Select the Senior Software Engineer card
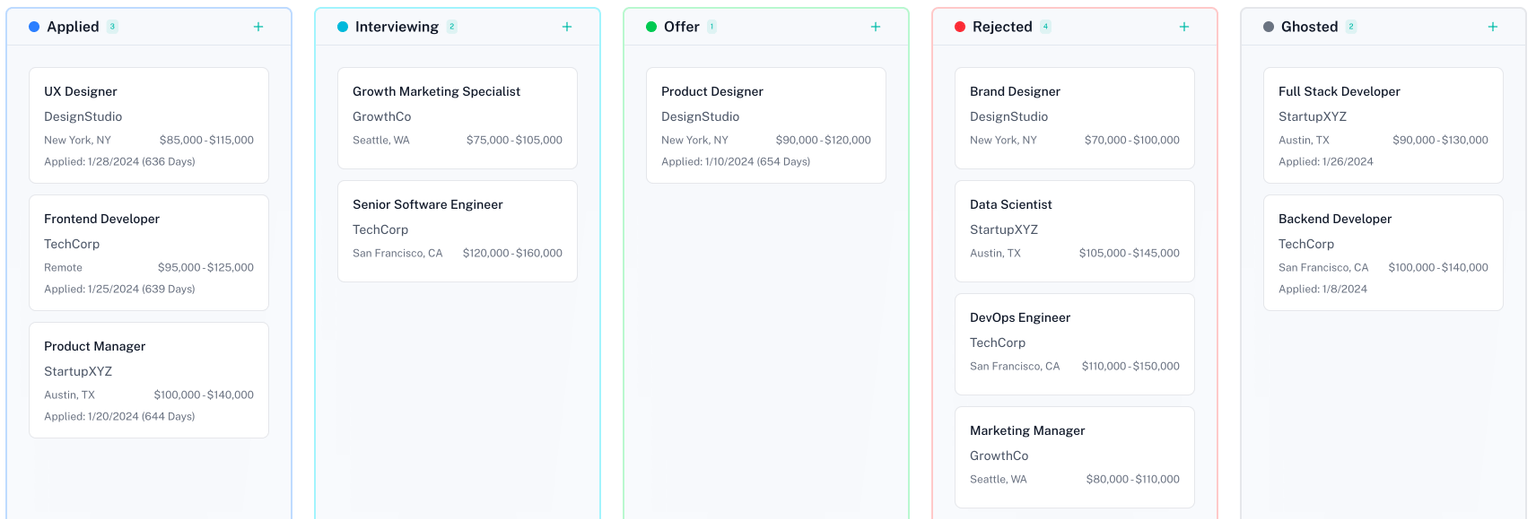Image resolution: width=1536 pixels, height=519 pixels. (457, 231)
